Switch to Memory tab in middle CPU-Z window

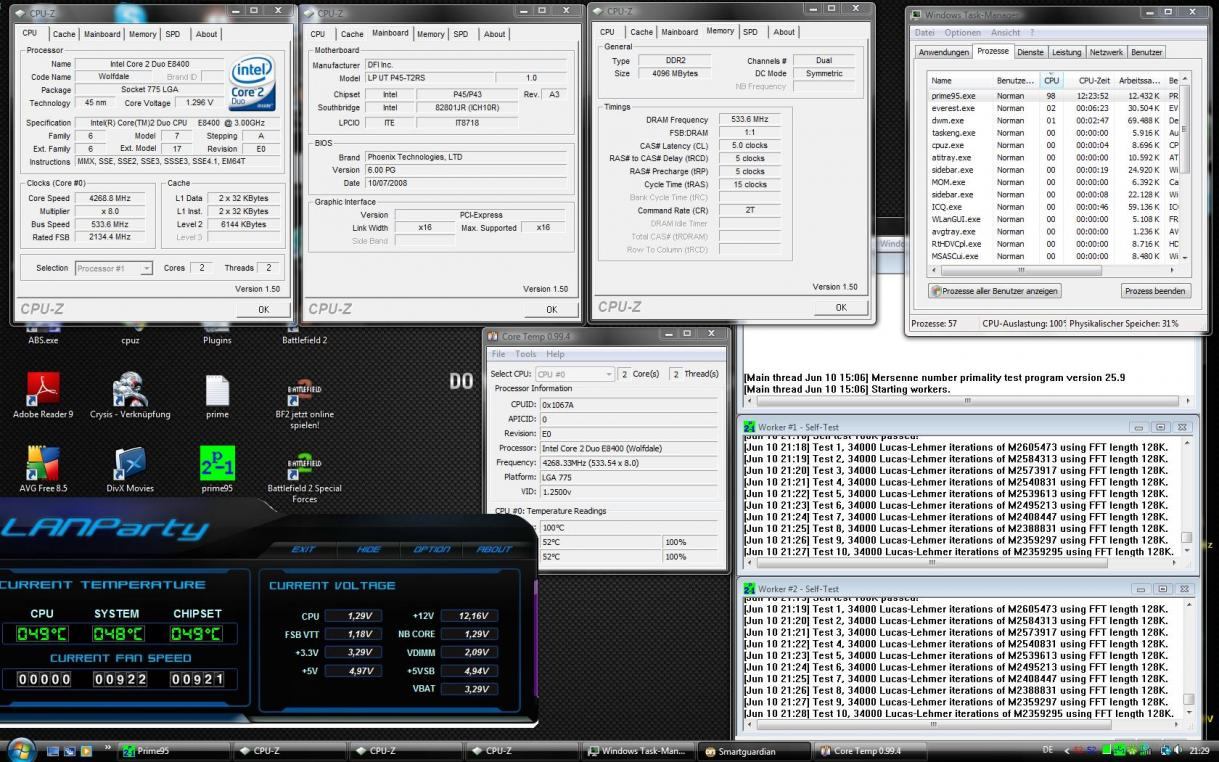click(x=431, y=34)
